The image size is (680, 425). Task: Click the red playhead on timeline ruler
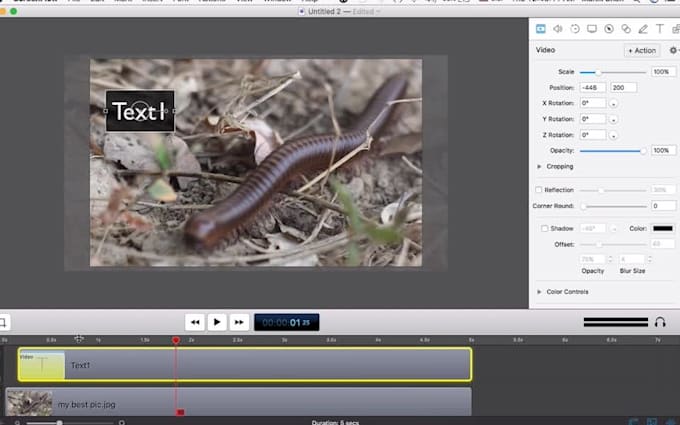click(176, 340)
